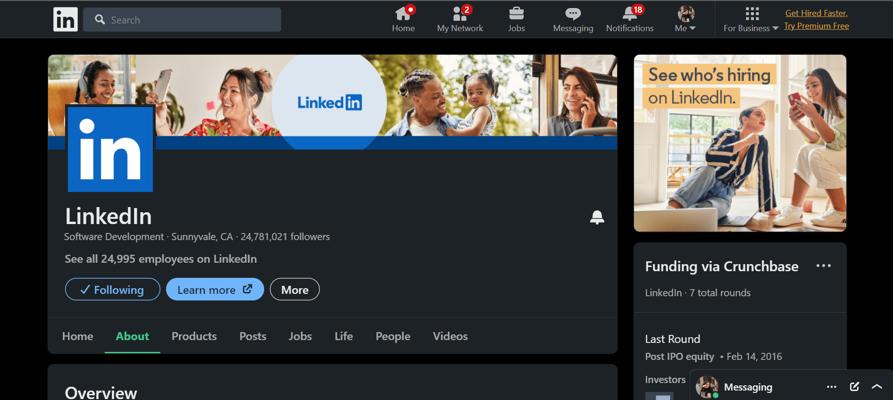Click the Overview heading
893x400 pixels.
(x=101, y=393)
